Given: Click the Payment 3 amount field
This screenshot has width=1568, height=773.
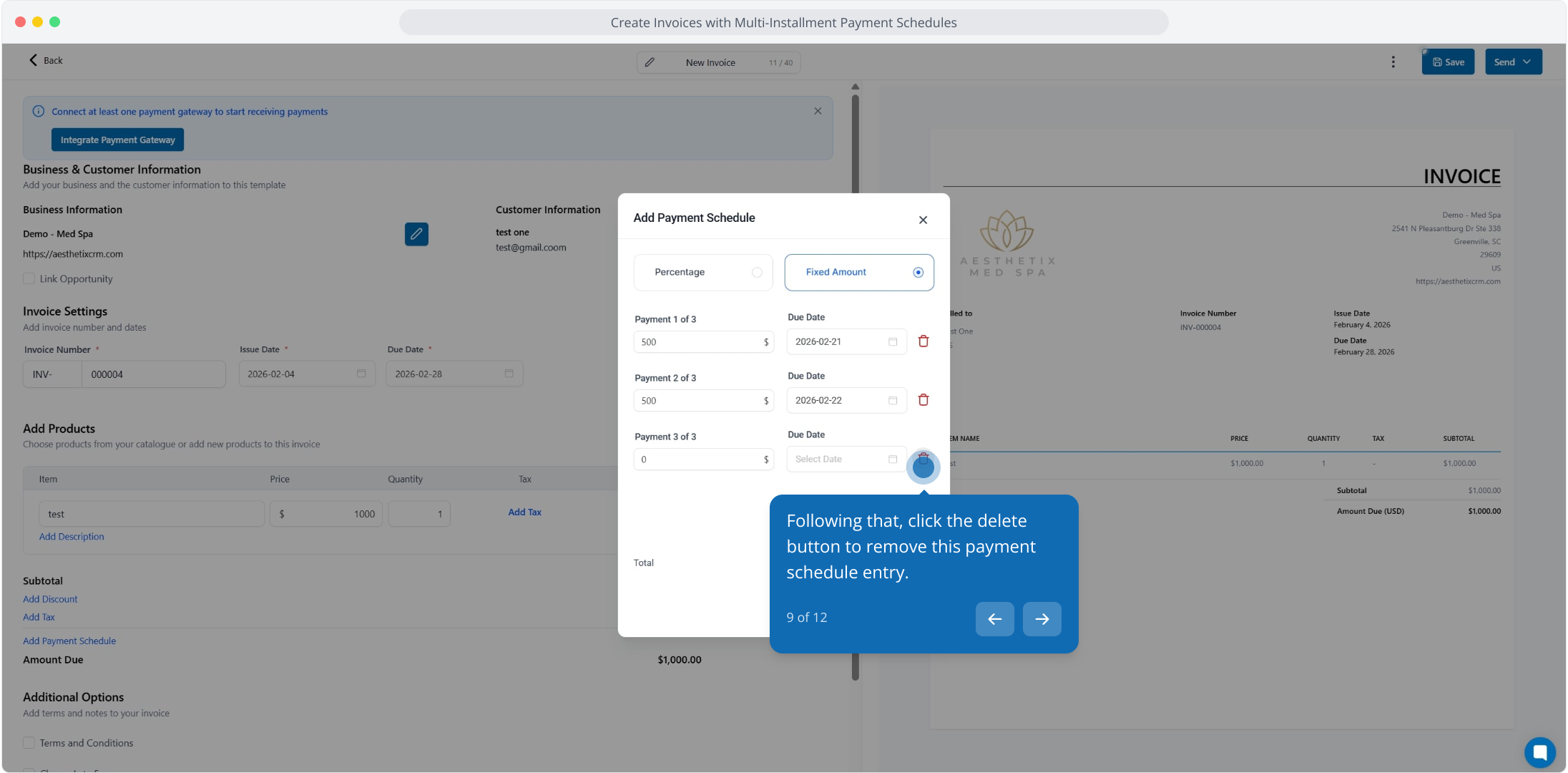Looking at the screenshot, I should 697,460.
